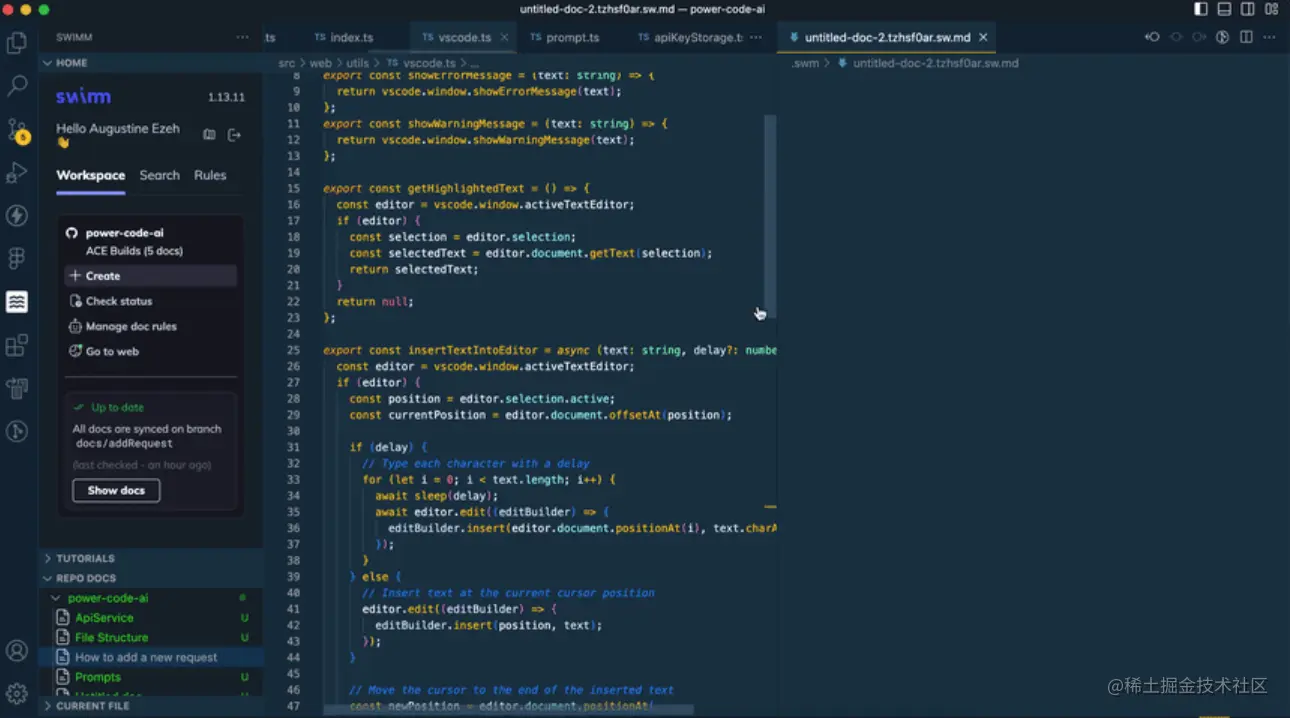Switch to the Swimm Search tab

pyautogui.click(x=160, y=175)
